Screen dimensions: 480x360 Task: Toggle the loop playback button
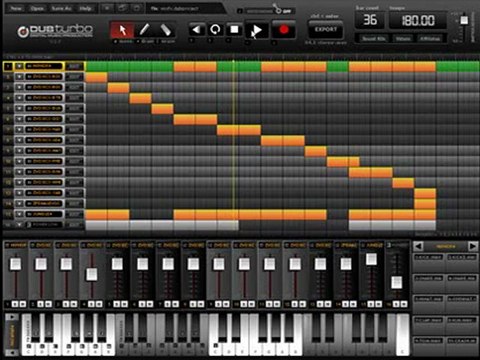point(215,29)
